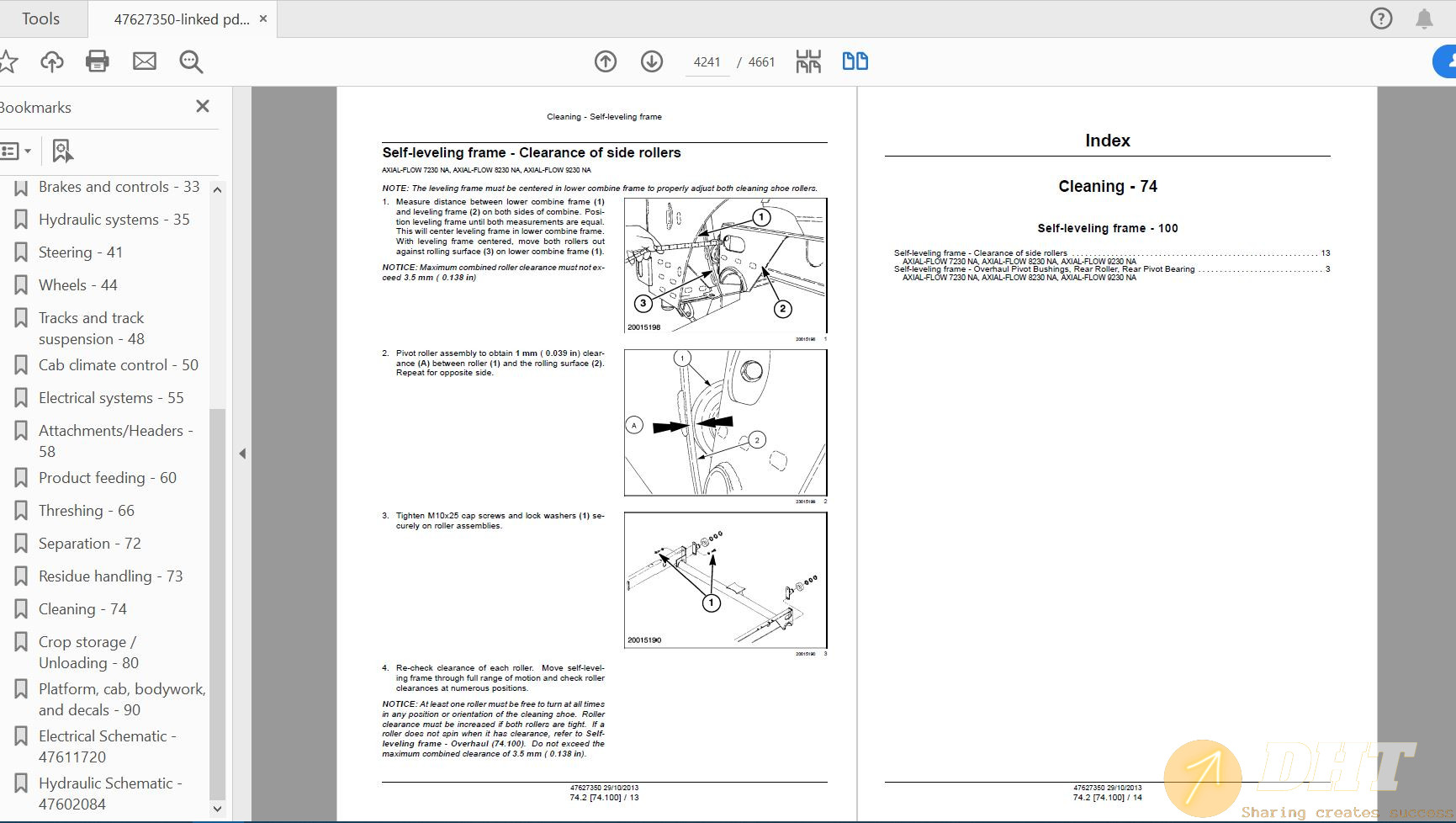
Task: Switch to the 47627350-linked pdf tab
Action: (x=182, y=19)
